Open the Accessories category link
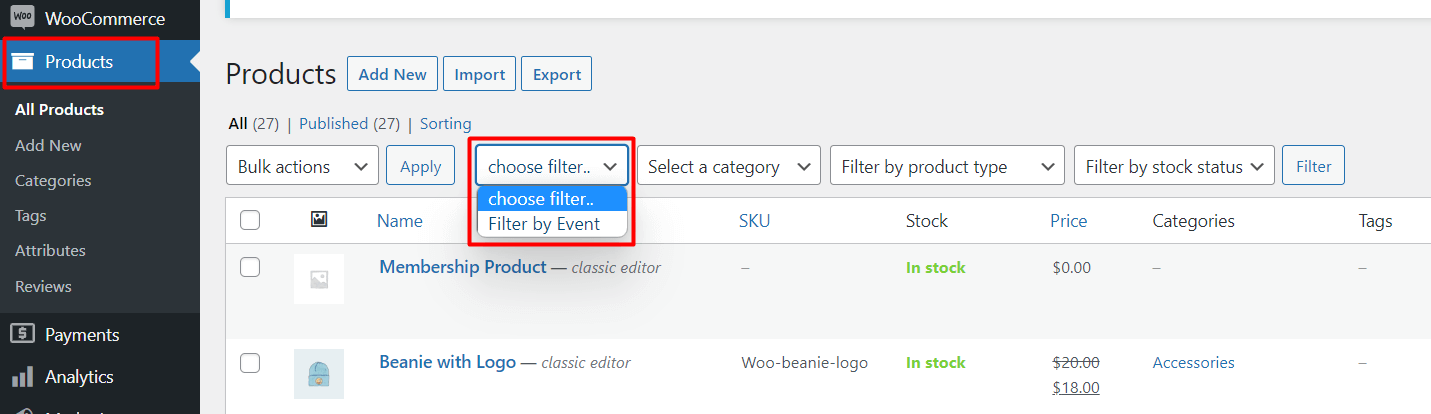 [1194, 362]
